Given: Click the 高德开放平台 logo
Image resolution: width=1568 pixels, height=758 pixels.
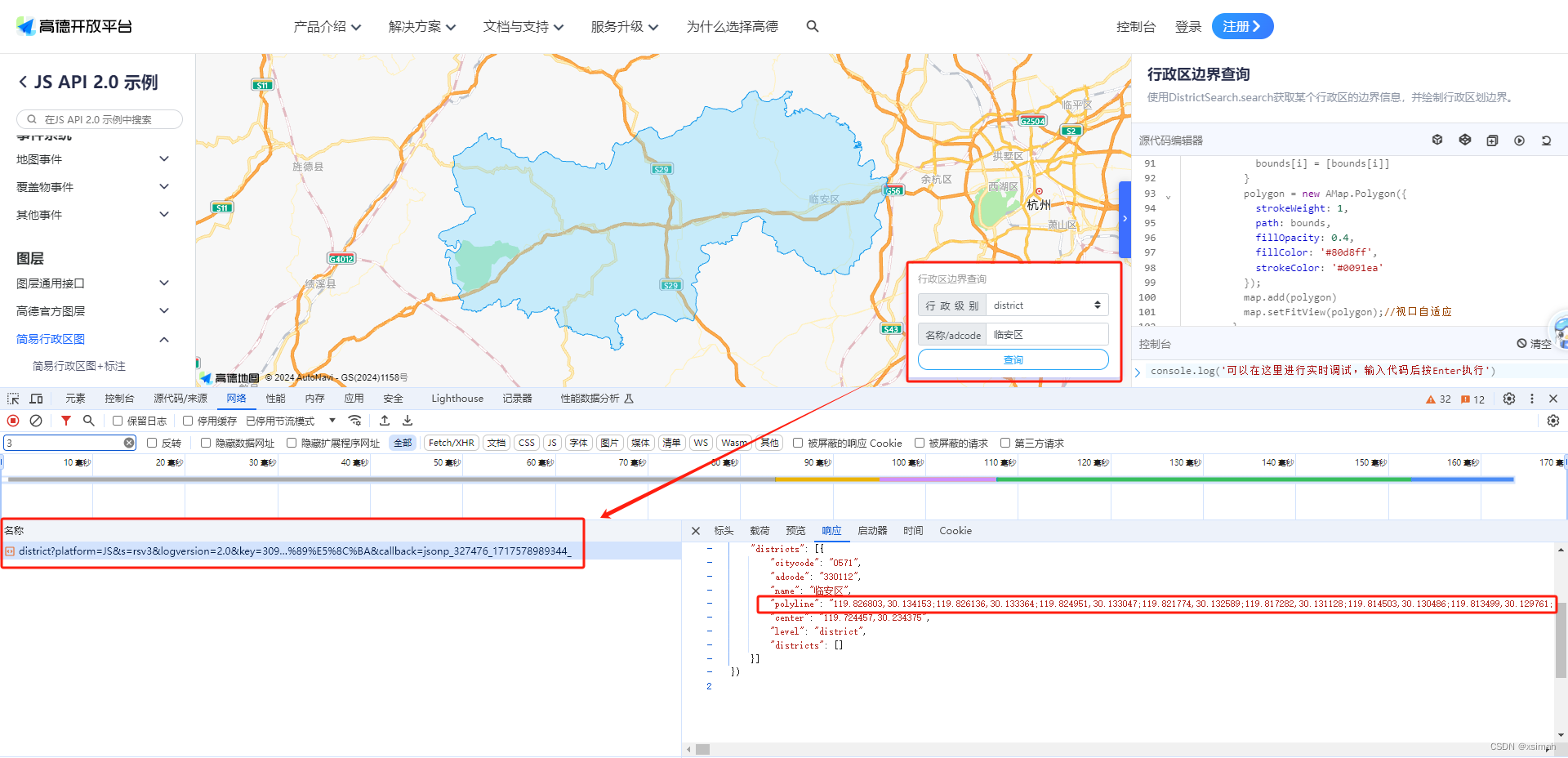Looking at the screenshot, I should click(74, 26).
